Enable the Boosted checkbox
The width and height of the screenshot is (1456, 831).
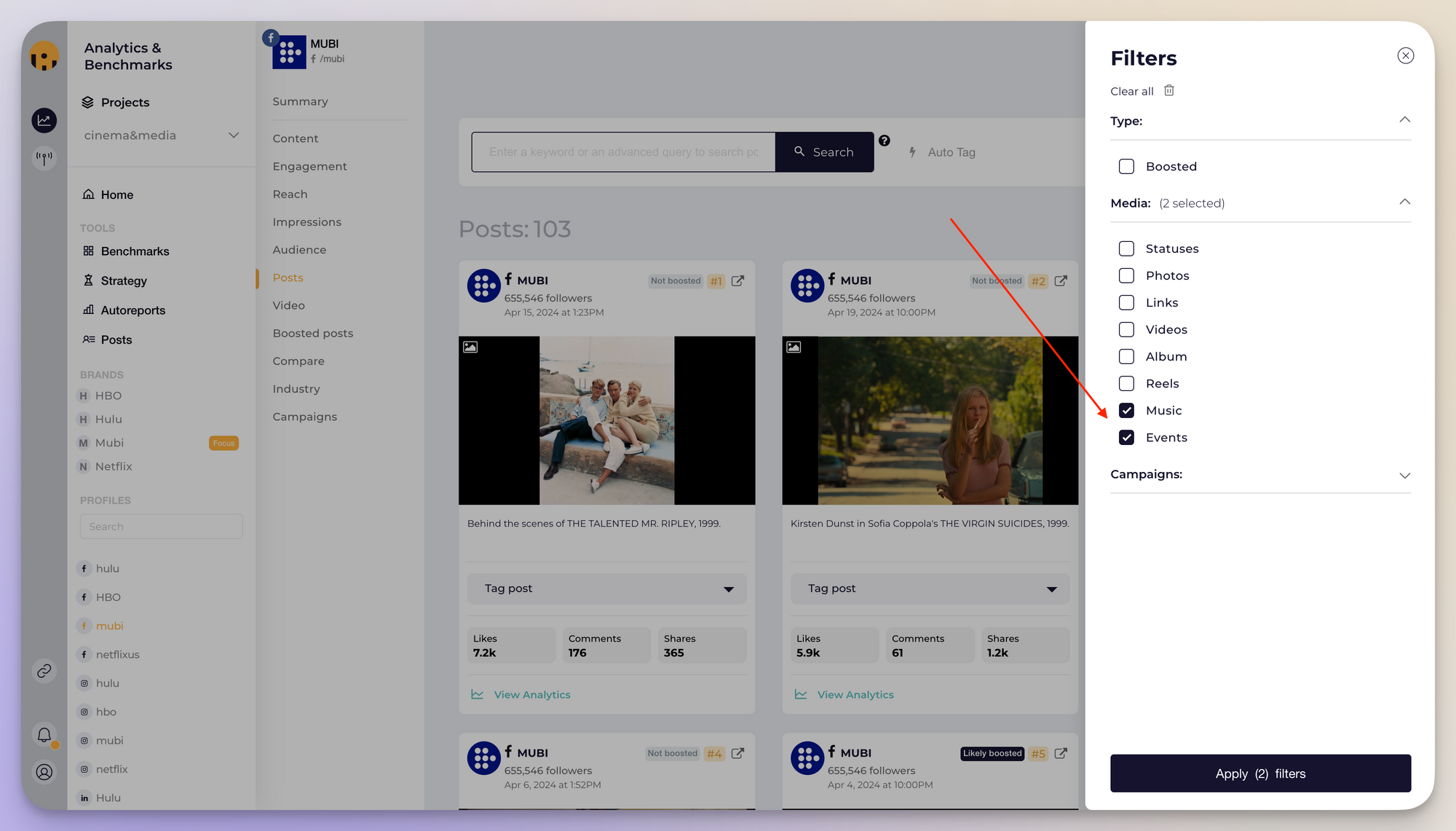1126,167
